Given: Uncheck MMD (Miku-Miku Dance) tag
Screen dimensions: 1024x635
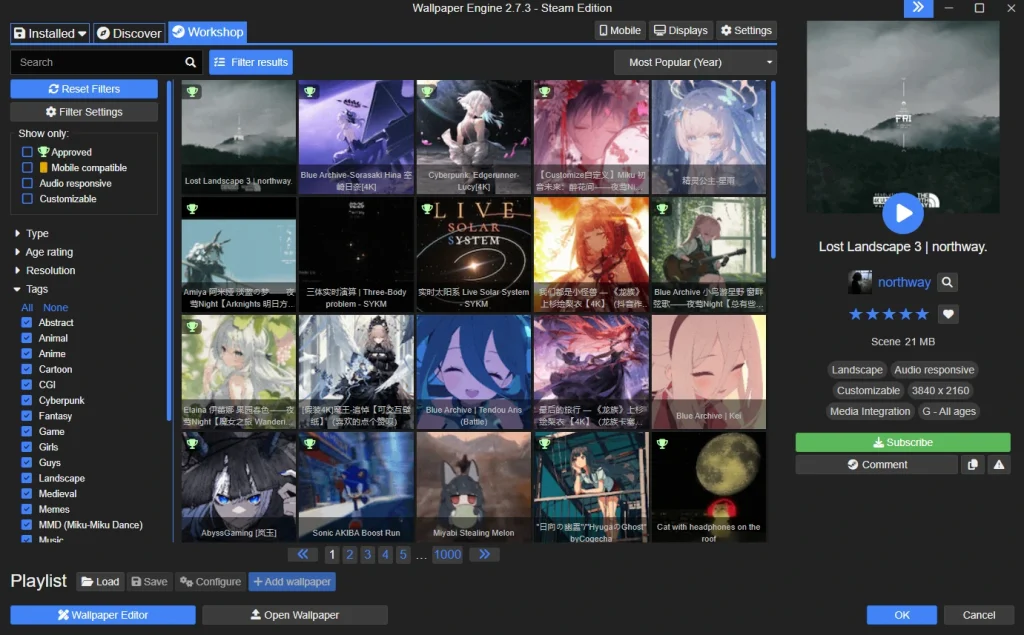Looking at the screenshot, I should click(x=26, y=525).
